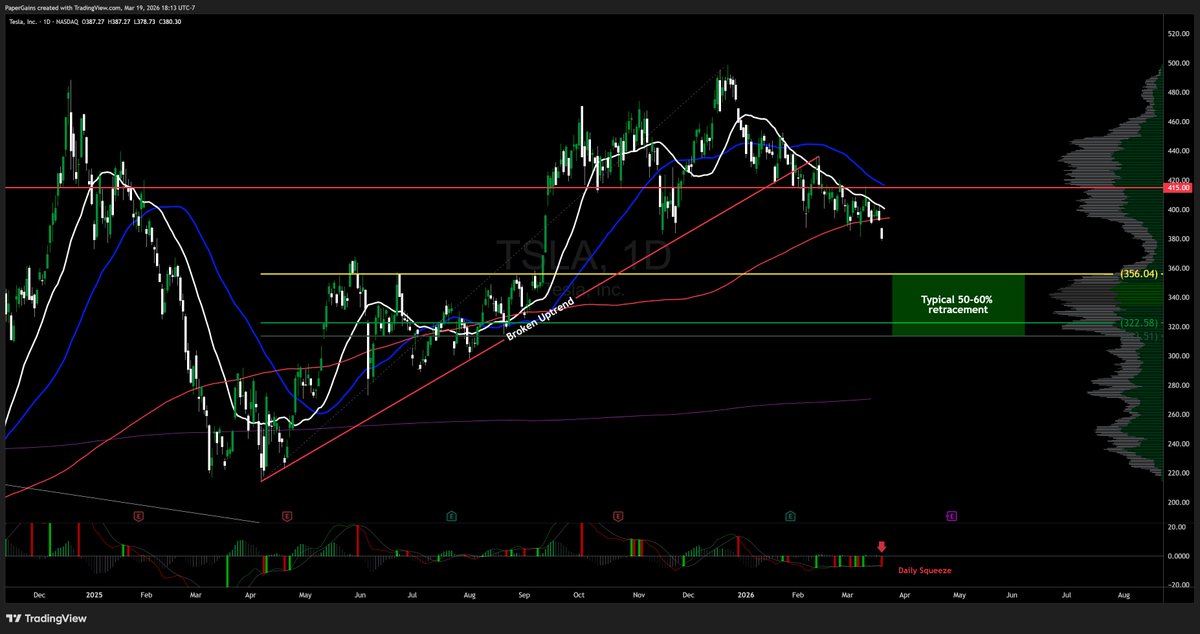Select the green (322.58) price level label
The width and height of the screenshot is (1200, 634).
[1138, 323]
